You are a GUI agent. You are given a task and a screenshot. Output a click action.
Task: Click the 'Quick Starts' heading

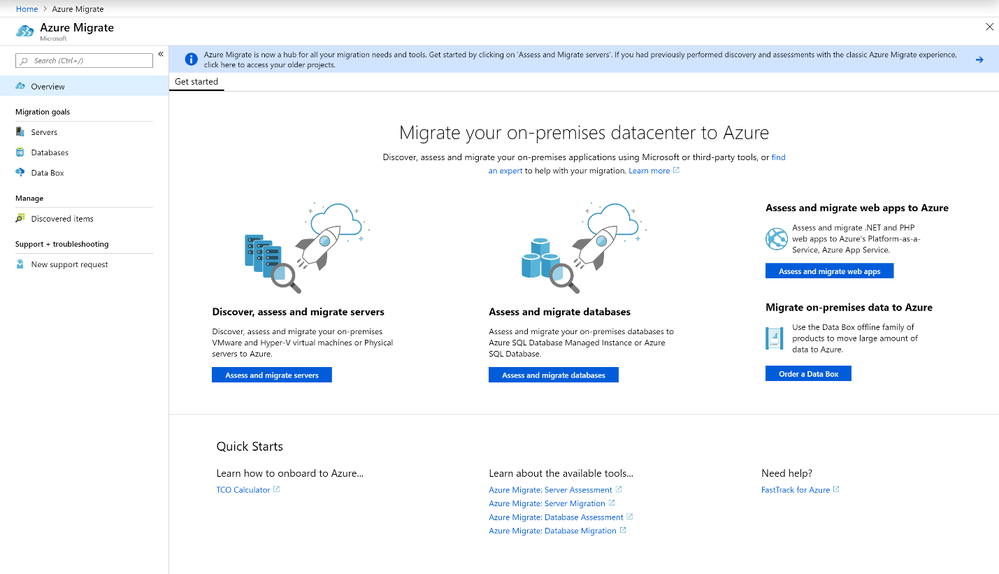click(250, 447)
